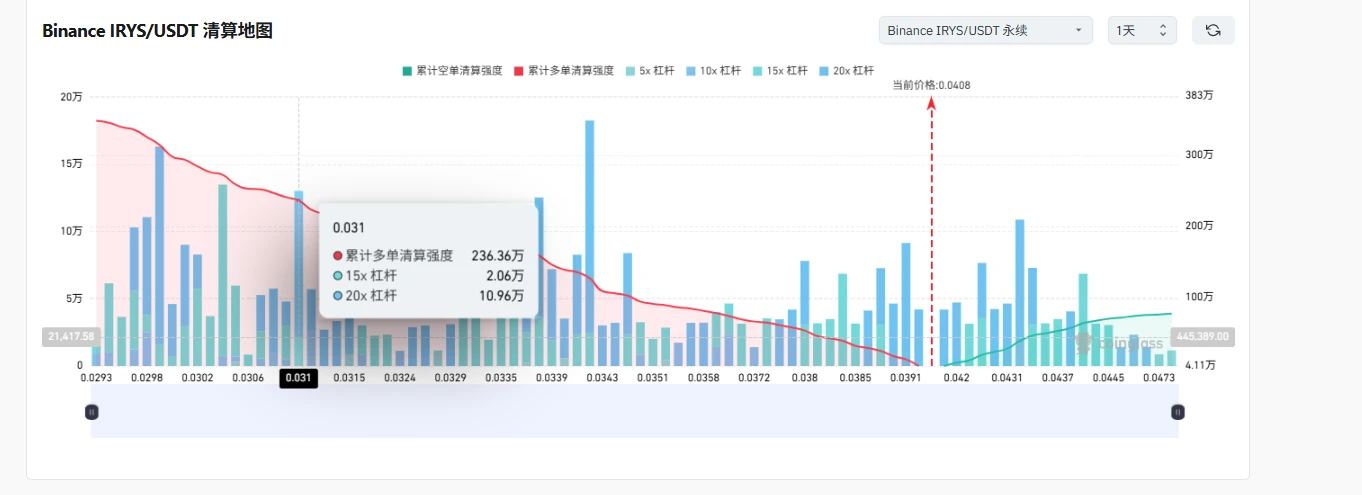
Task: Click the Binance IRYS/USDT 清算地图 title
Action: pyautogui.click(x=157, y=31)
